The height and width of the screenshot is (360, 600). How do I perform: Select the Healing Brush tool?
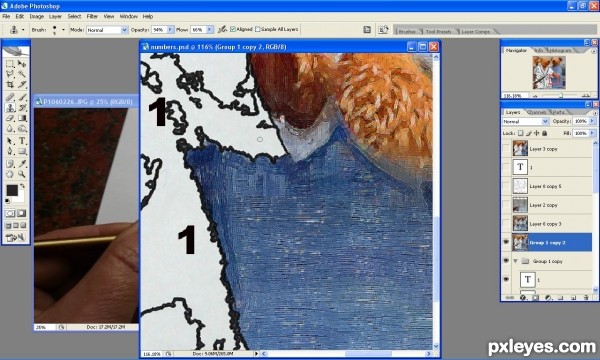click(x=10, y=98)
